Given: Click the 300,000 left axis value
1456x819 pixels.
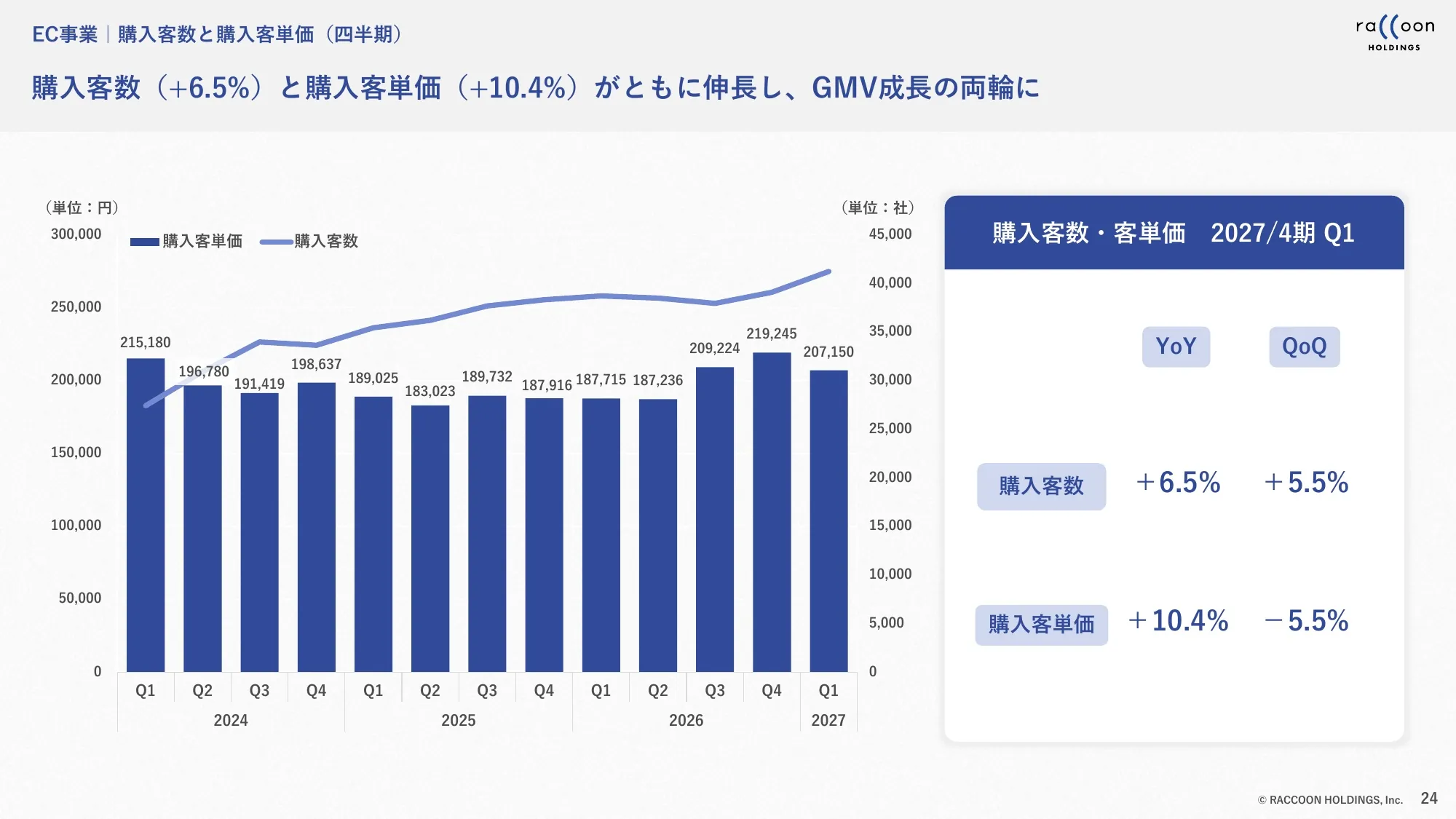Looking at the screenshot, I should 76,234.
